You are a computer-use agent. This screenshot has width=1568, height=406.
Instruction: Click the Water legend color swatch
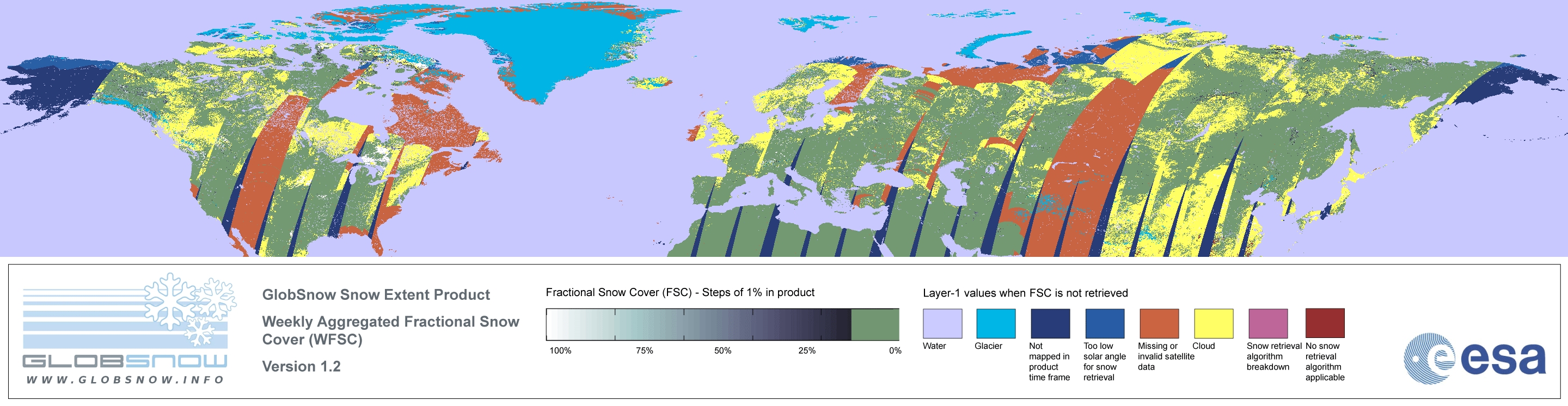click(x=942, y=323)
